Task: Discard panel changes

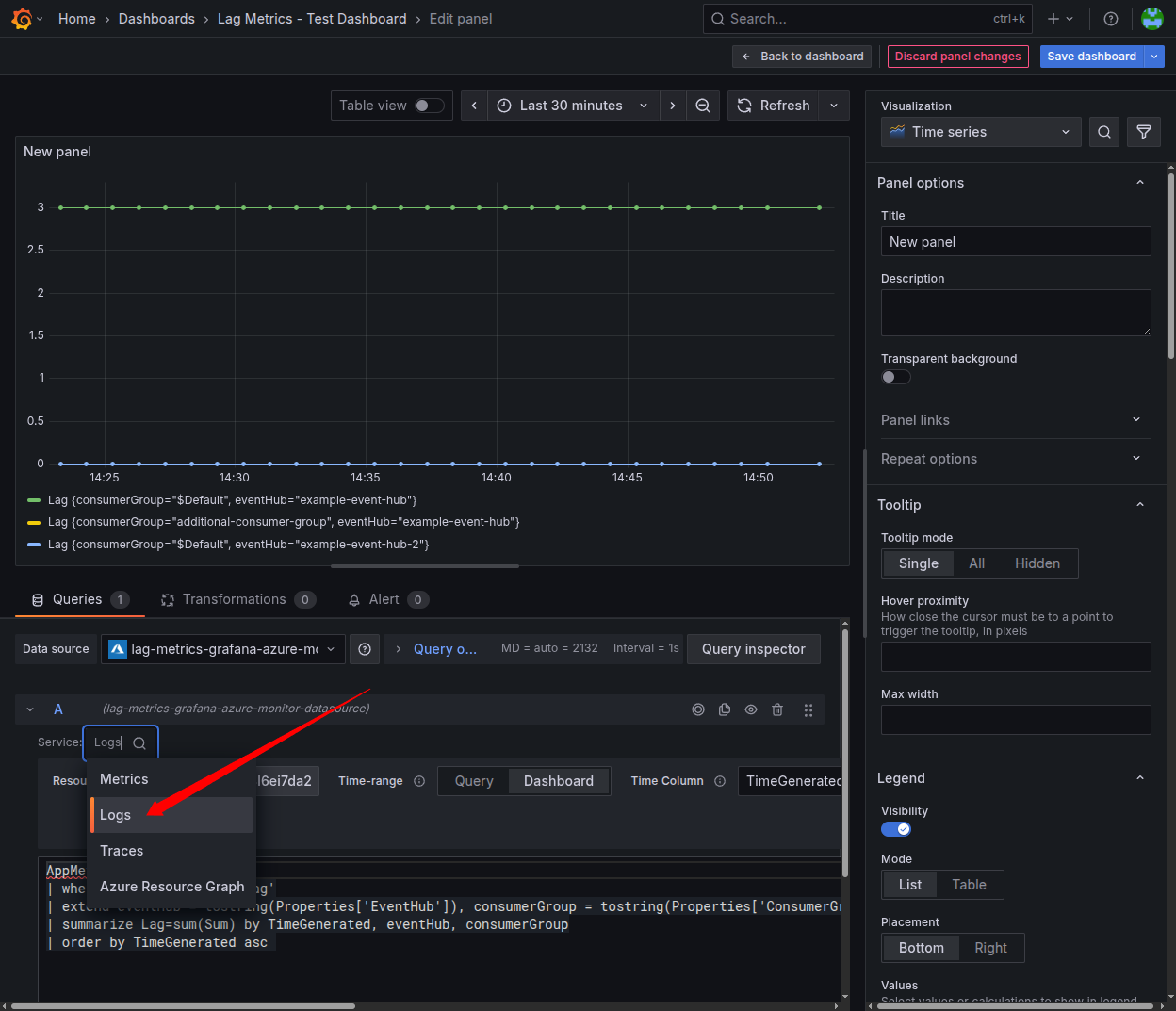Action: [957, 57]
